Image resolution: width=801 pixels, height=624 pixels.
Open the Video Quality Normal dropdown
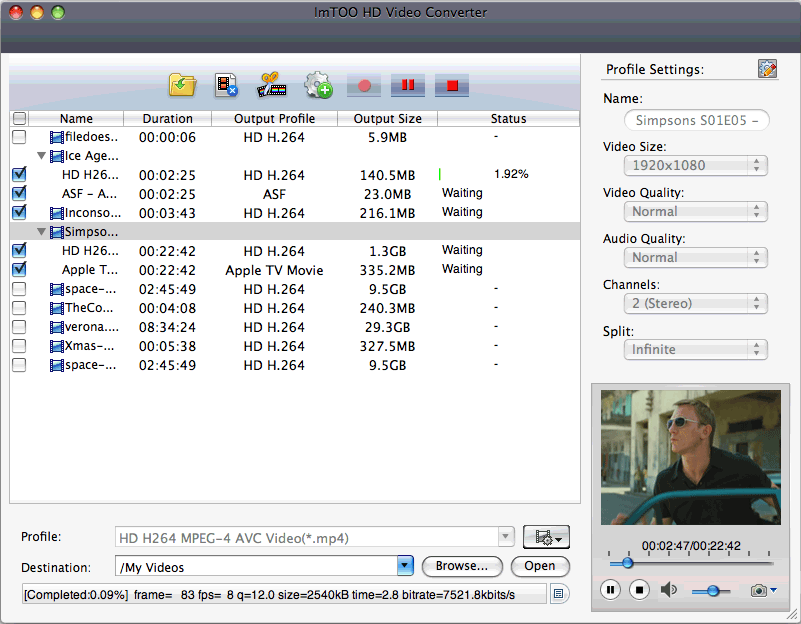[695, 211]
